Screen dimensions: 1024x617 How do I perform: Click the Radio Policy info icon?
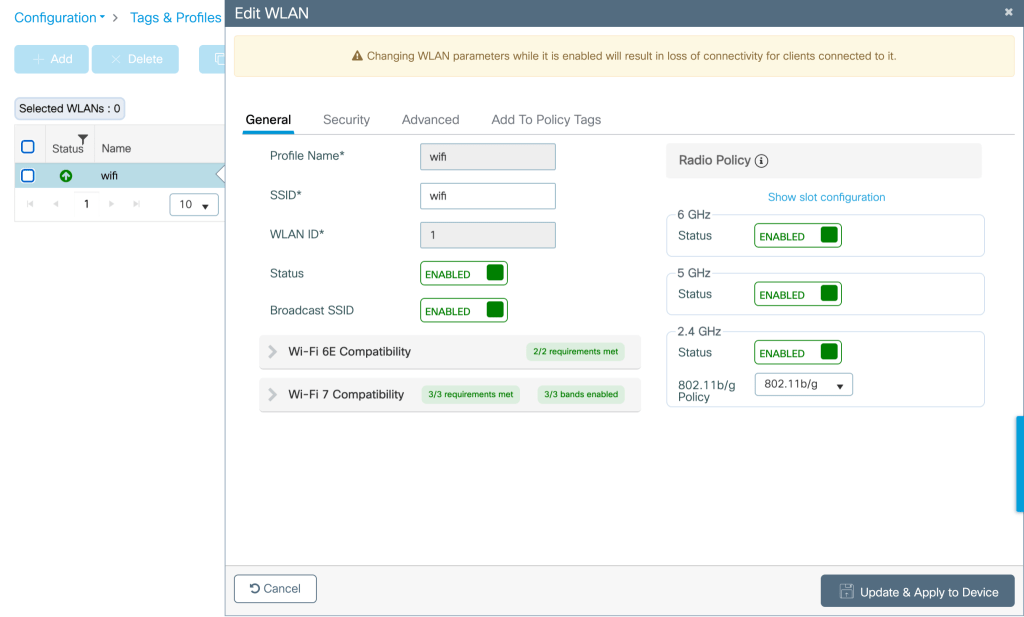pyautogui.click(x=762, y=161)
